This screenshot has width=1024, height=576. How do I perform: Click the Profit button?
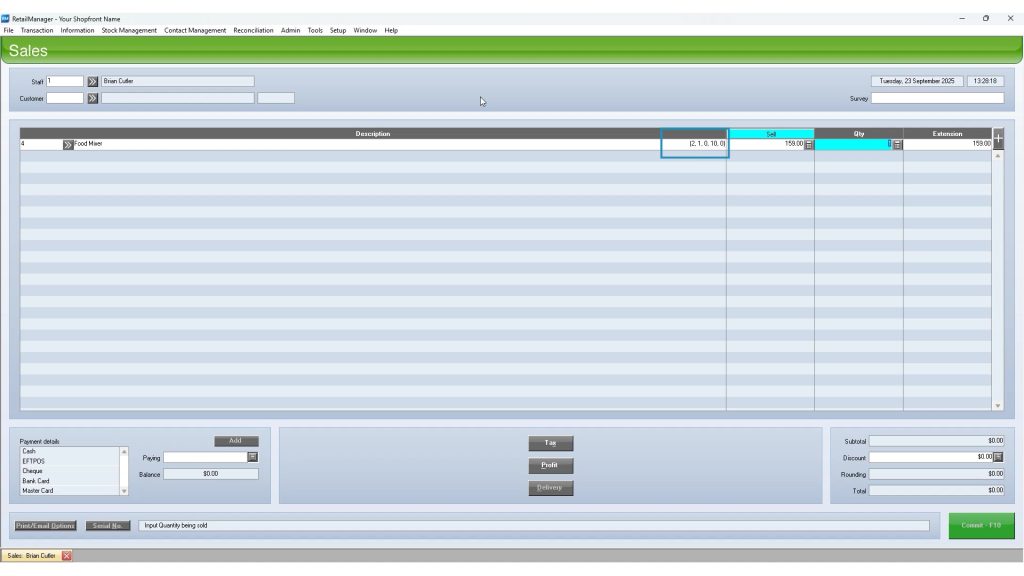click(550, 465)
